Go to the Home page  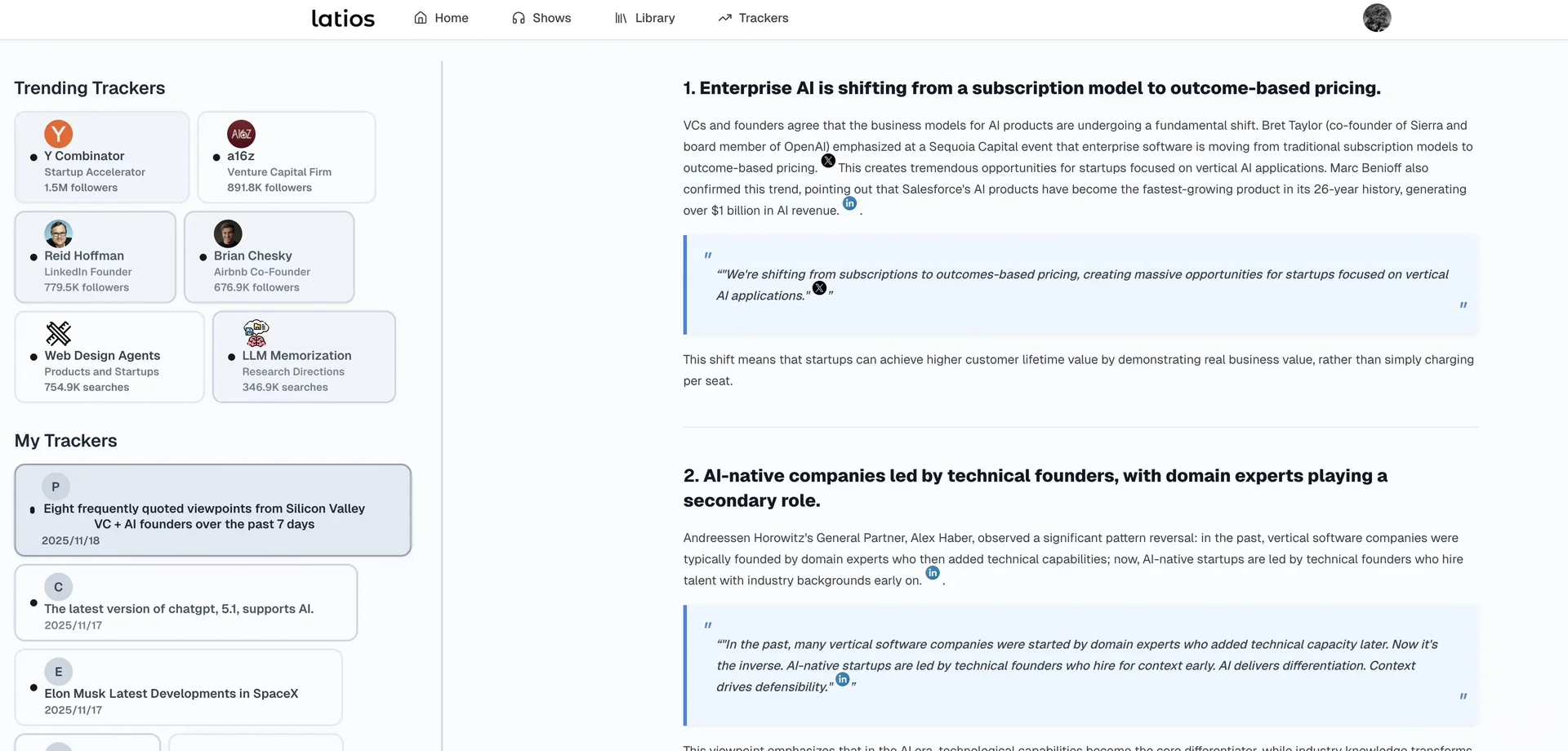[441, 18]
